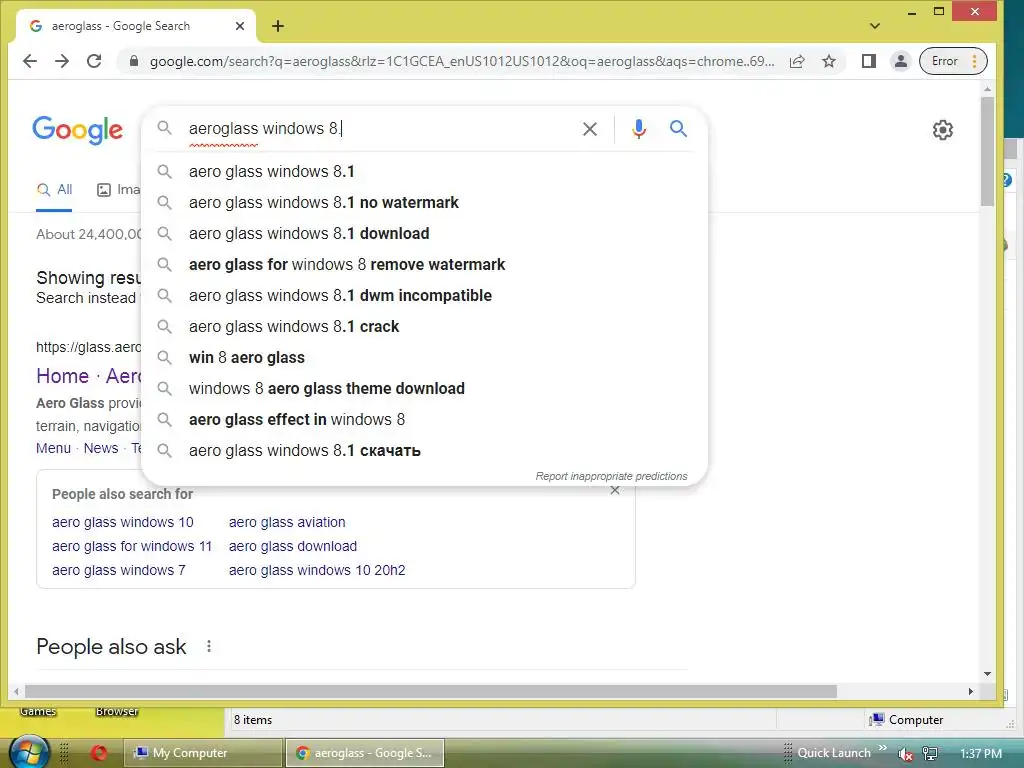Dismiss the People also search for box

(615, 490)
